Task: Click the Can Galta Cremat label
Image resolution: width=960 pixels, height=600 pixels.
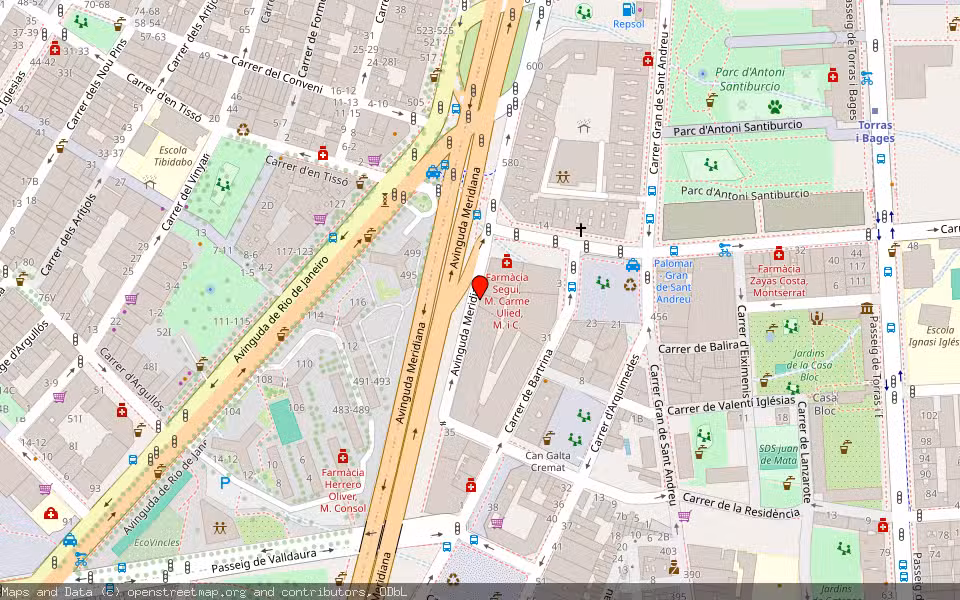Action: [548, 462]
